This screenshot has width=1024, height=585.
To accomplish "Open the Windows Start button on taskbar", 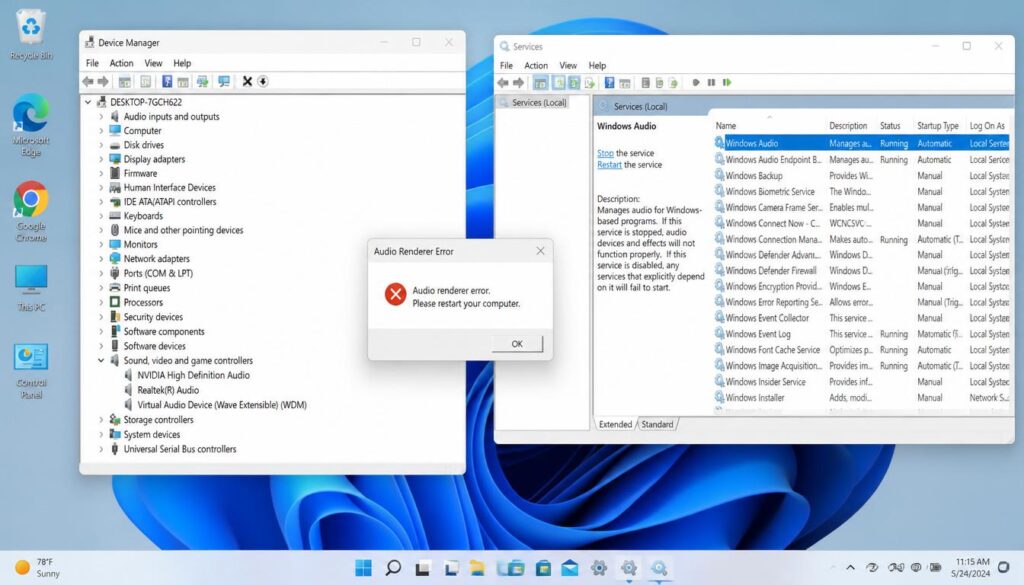I will pyautogui.click(x=363, y=567).
